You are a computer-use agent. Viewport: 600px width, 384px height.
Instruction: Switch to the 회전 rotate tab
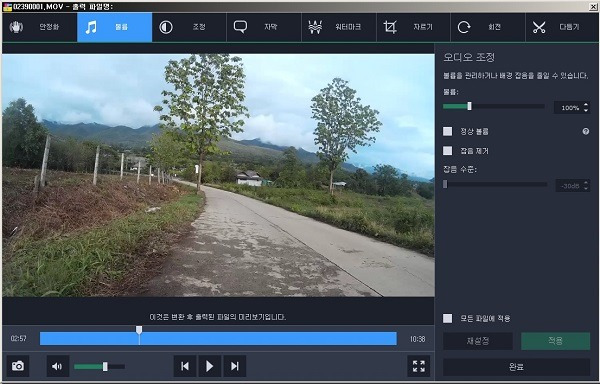click(x=488, y=27)
